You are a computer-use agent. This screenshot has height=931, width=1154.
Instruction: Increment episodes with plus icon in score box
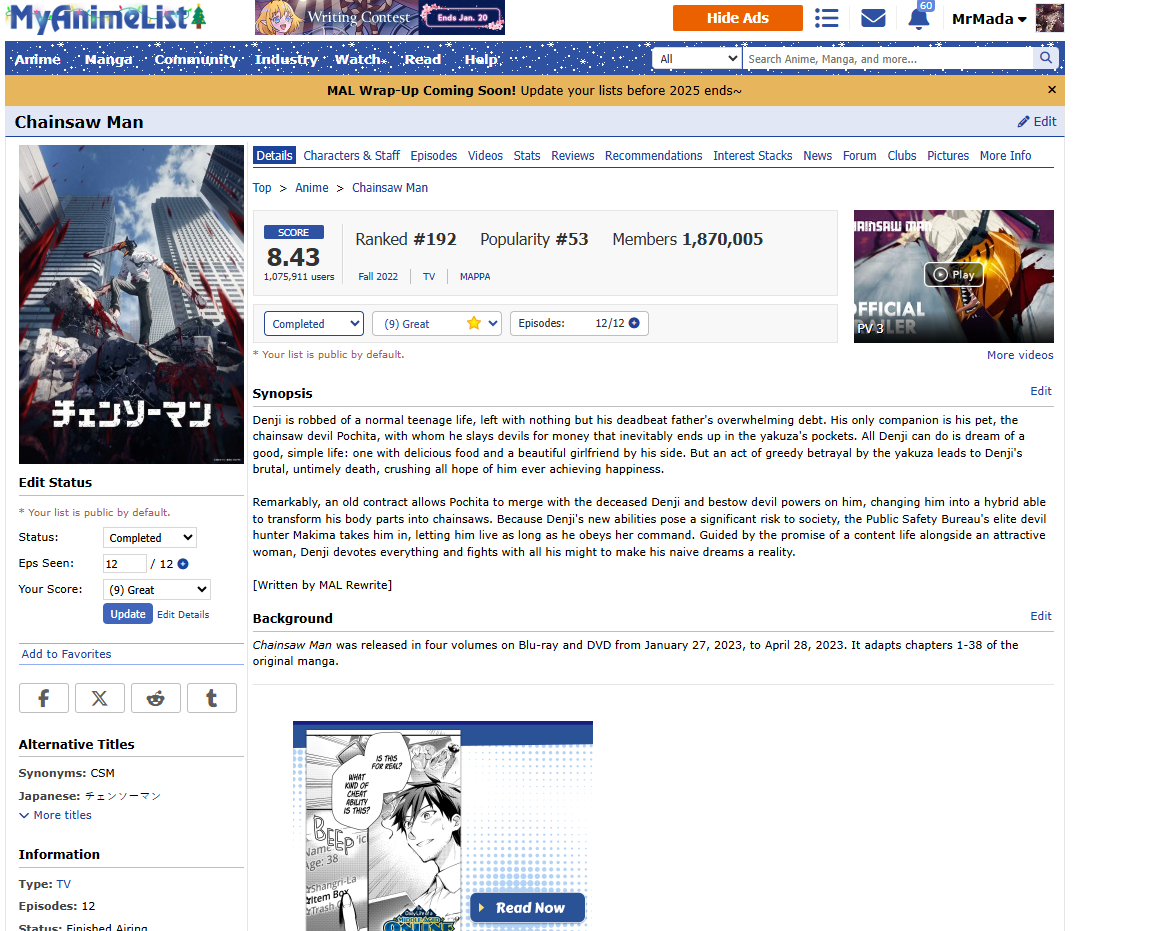pyautogui.click(x=634, y=323)
